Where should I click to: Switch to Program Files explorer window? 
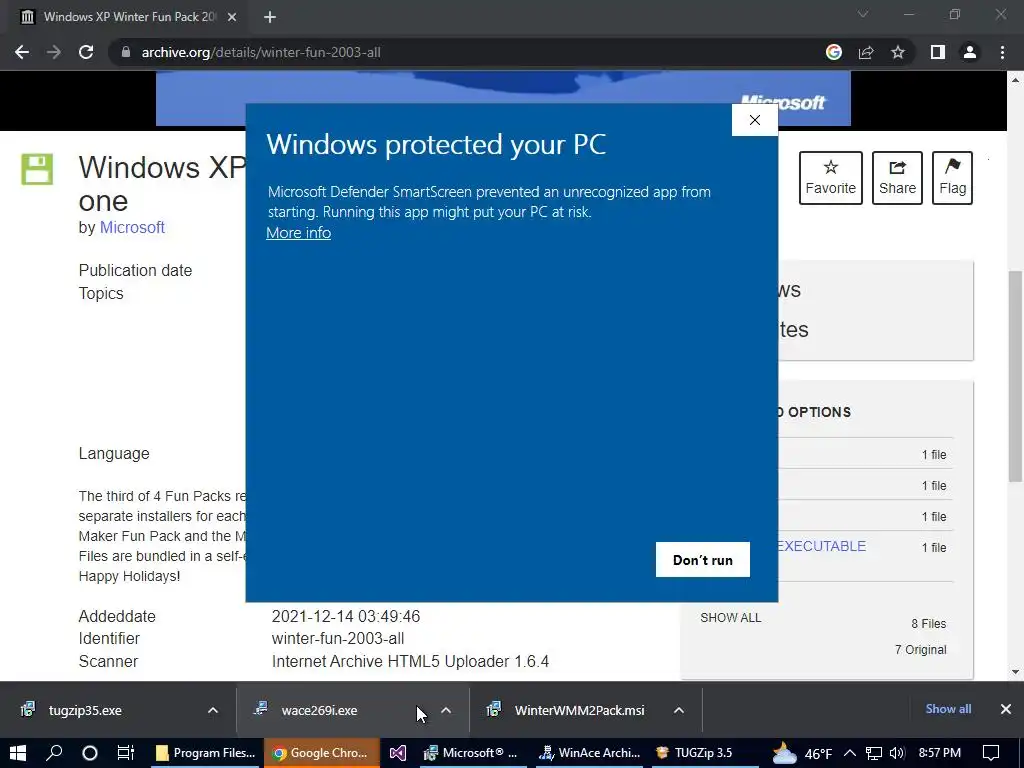pyautogui.click(x=205, y=753)
